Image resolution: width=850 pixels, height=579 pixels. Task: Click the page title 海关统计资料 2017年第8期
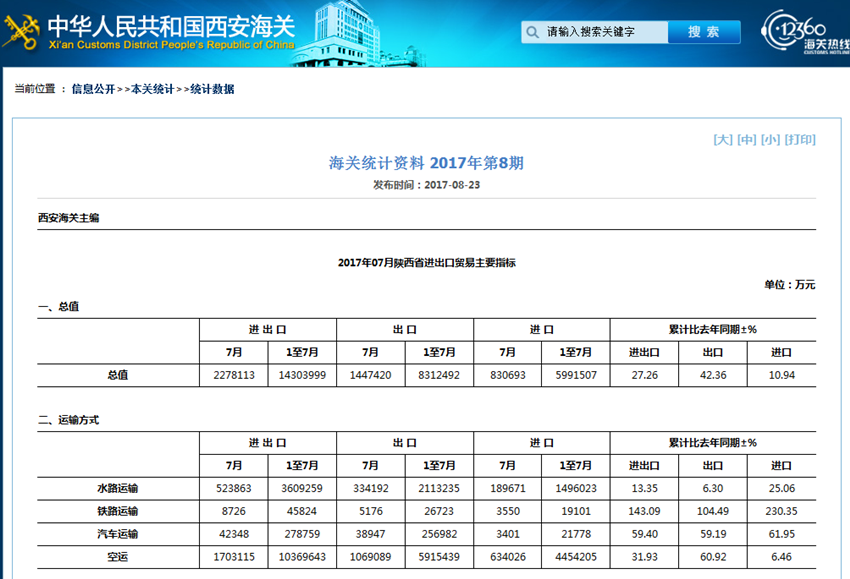426,163
